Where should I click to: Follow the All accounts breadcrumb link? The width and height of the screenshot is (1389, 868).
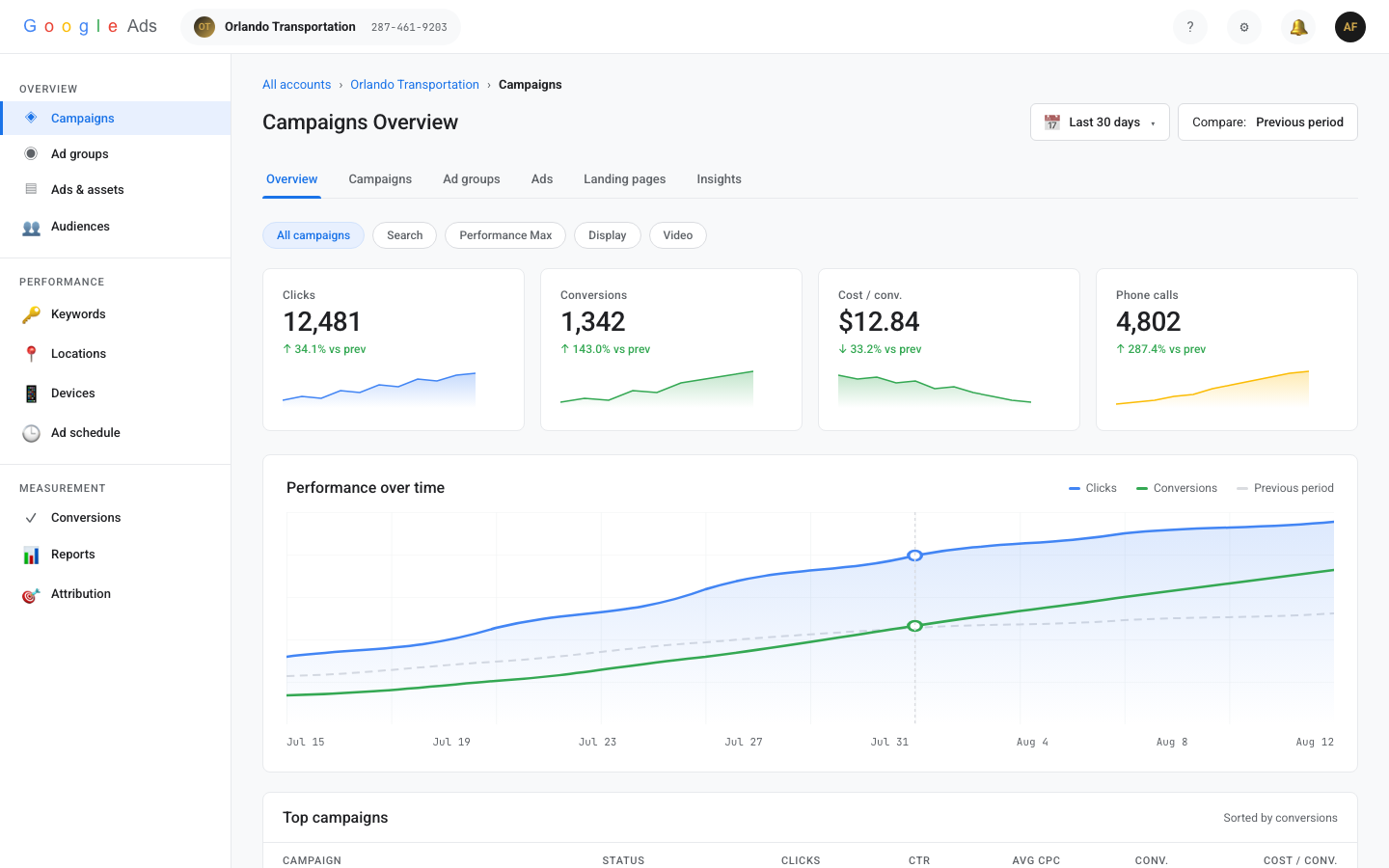296,85
